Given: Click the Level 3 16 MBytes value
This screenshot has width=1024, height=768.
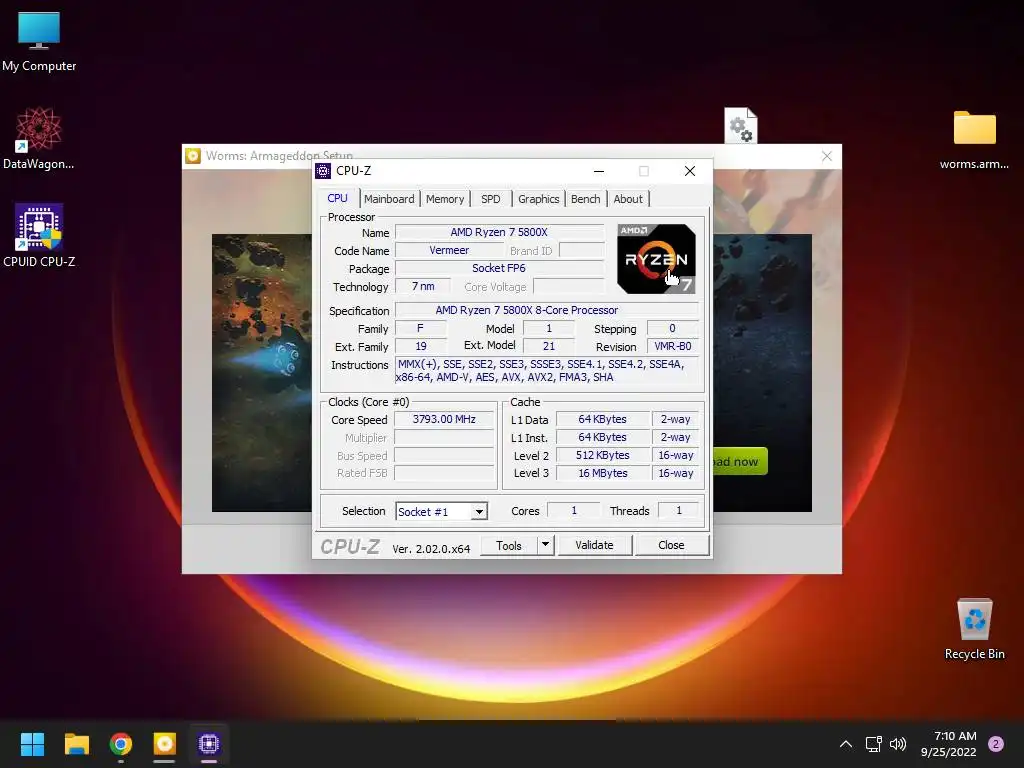Looking at the screenshot, I should pyautogui.click(x=602, y=473).
